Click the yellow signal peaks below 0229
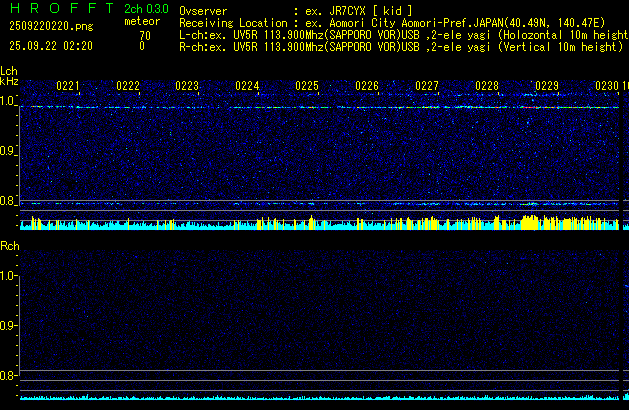Image resolution: width=629 pixels, height=410 pixels. [x=545, y=221]
